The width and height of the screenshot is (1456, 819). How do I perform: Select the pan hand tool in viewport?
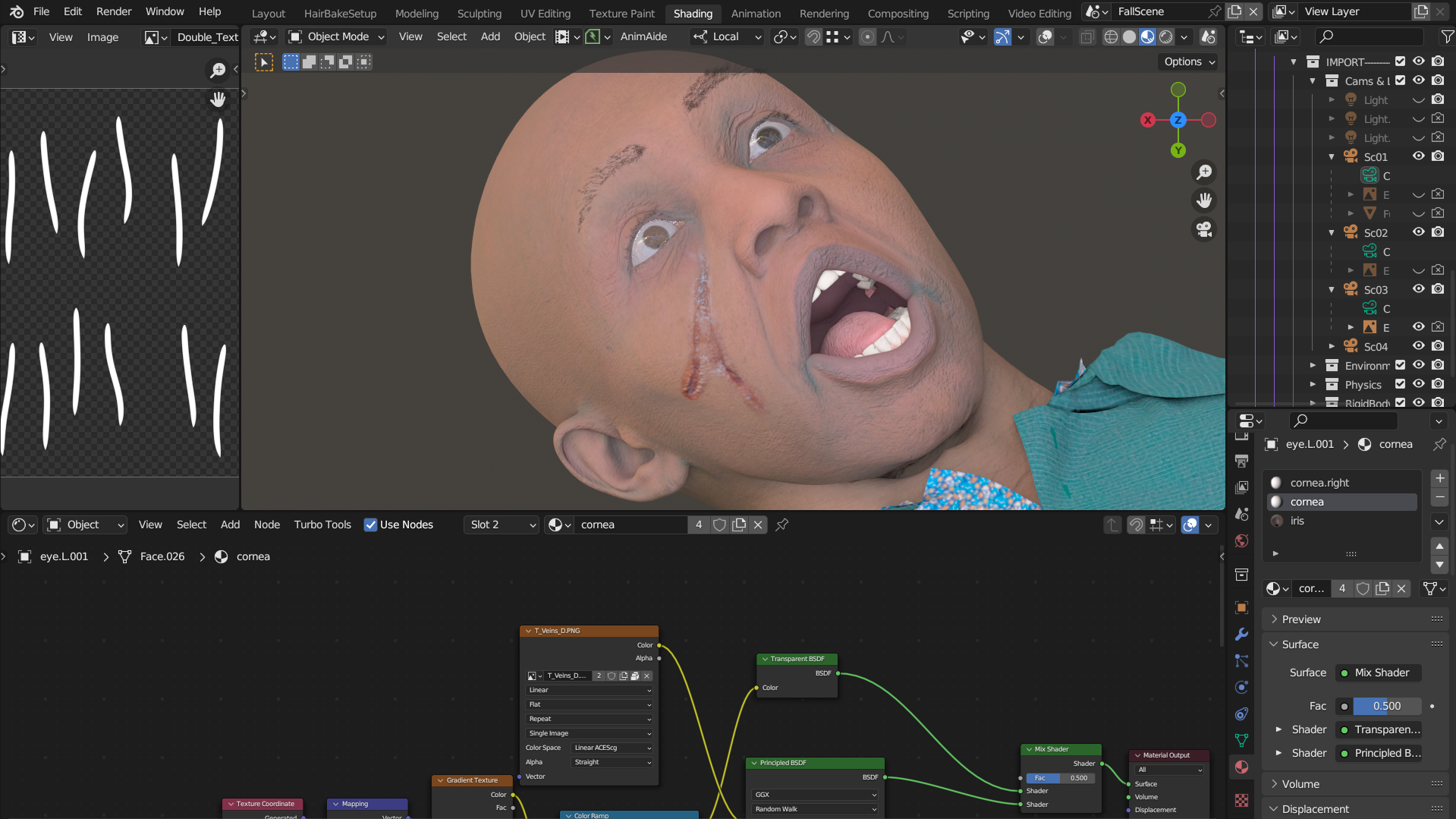(1204, 200)
